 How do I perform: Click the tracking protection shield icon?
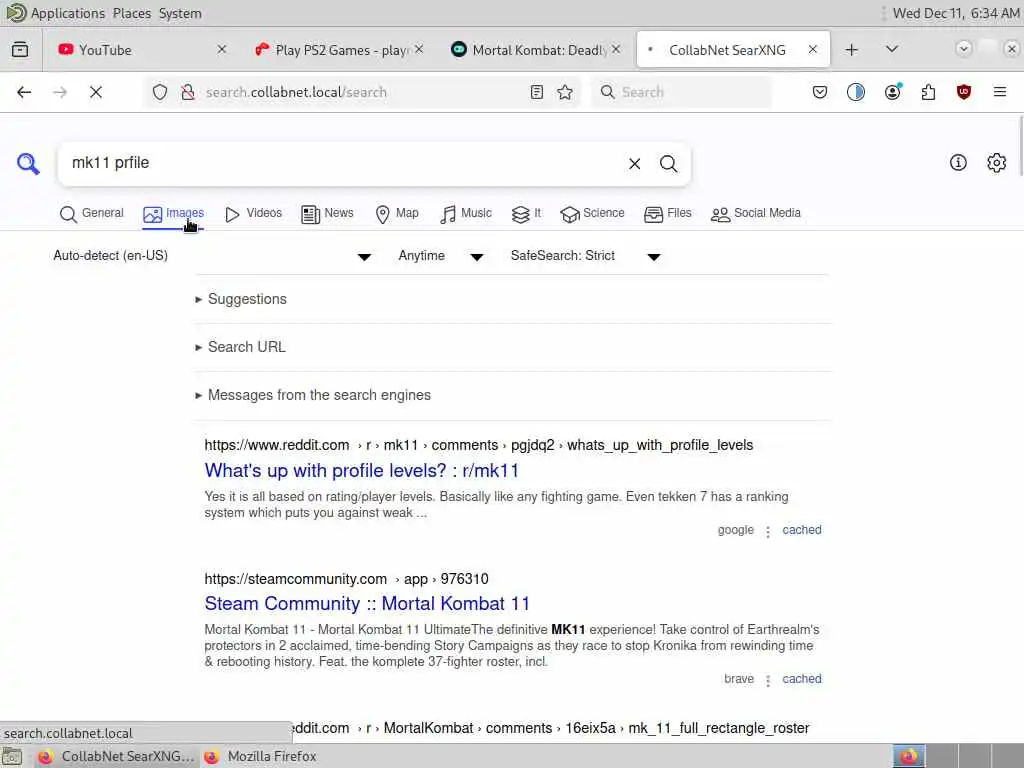pyautogui.click(x=160, y=92)
